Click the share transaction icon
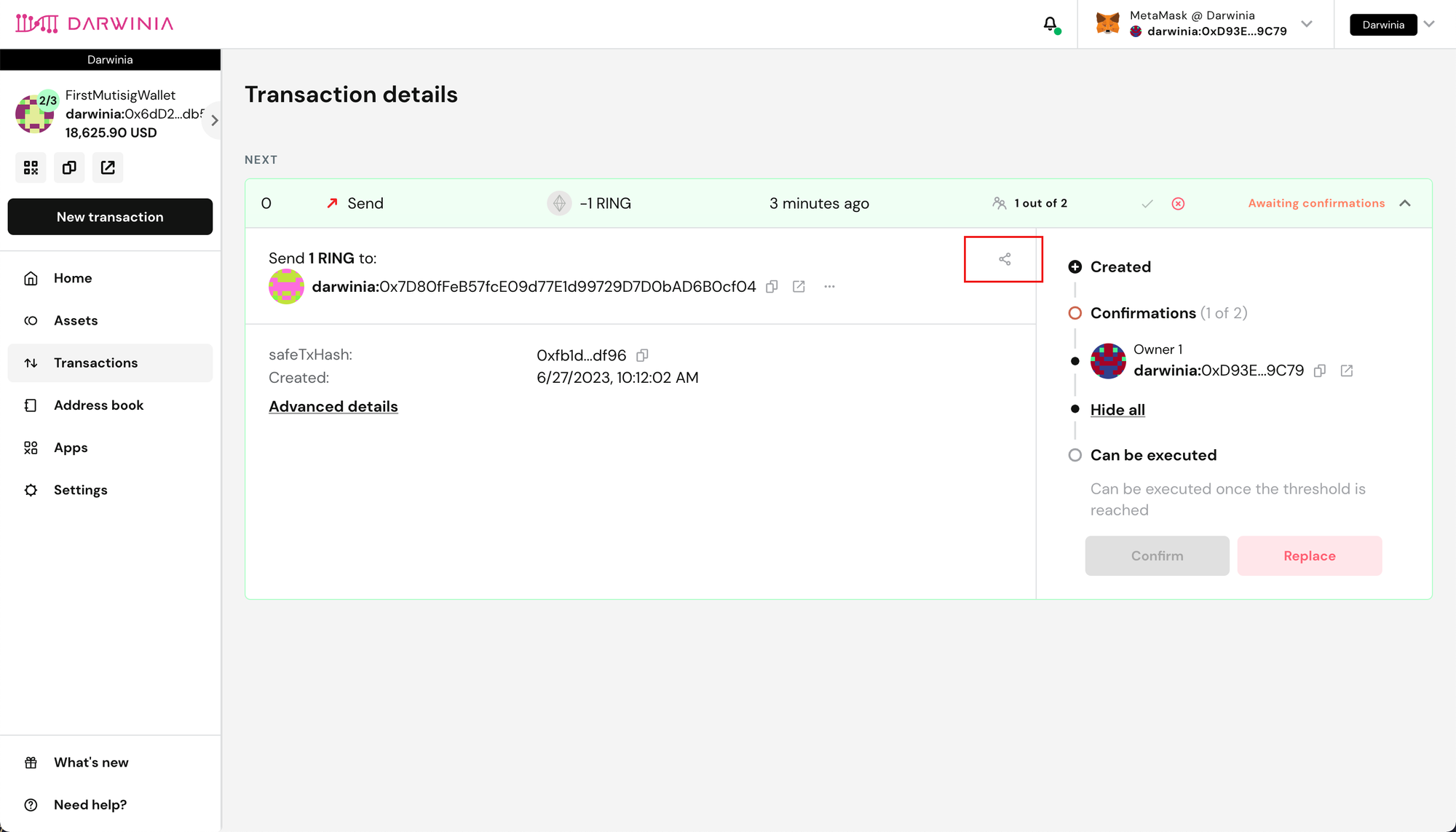 [x=1005, y=259]
